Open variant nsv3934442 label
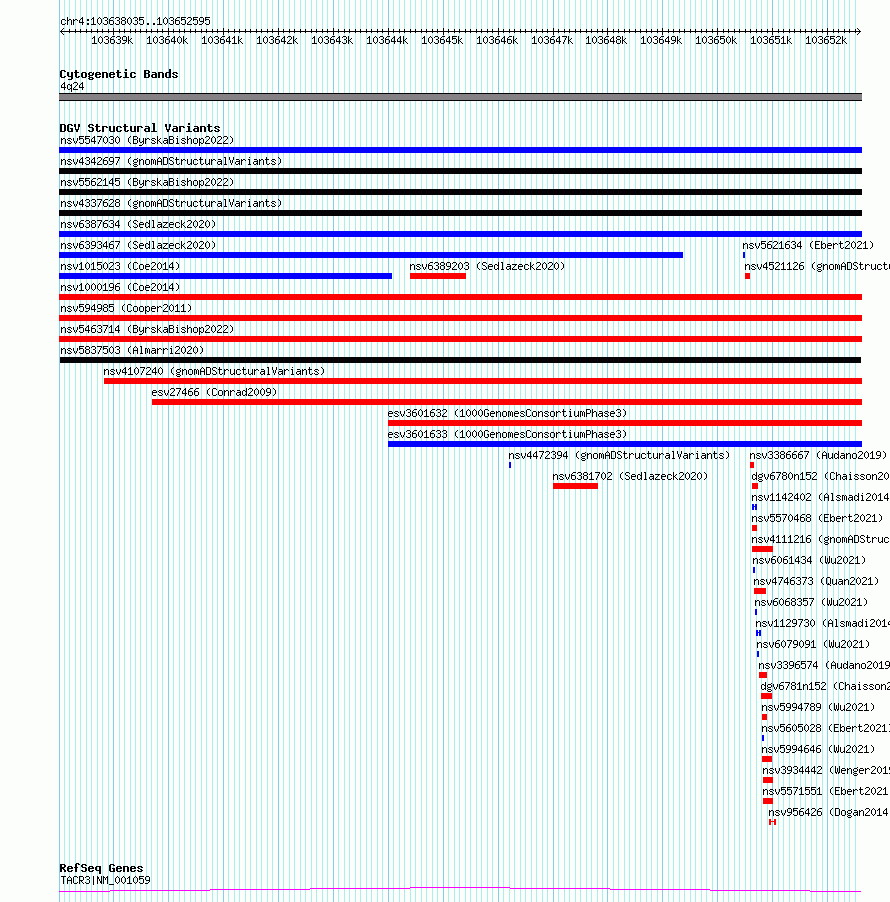This screenshot has height=902, width=890. [826, 770]
